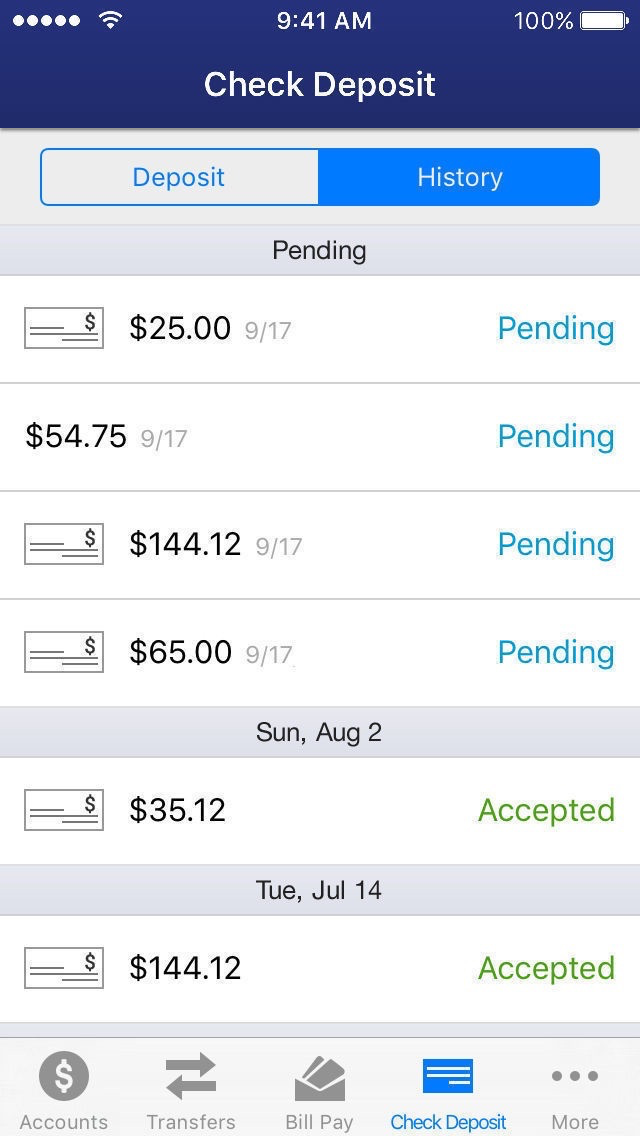
Task: Tap the battery indicator in status bar
Action: point(604,20)
